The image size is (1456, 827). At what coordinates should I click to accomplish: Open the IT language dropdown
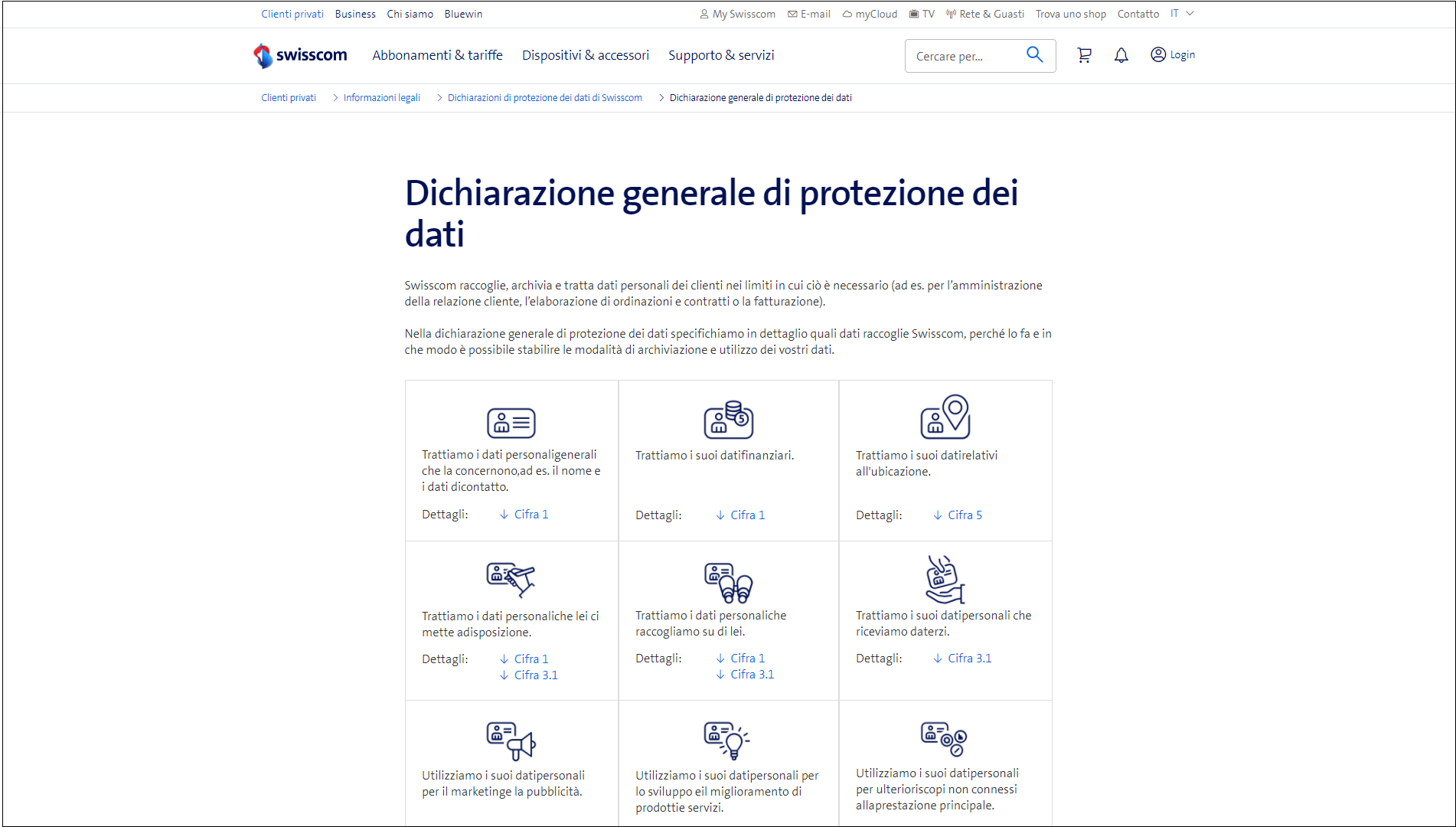[1181, 13]
